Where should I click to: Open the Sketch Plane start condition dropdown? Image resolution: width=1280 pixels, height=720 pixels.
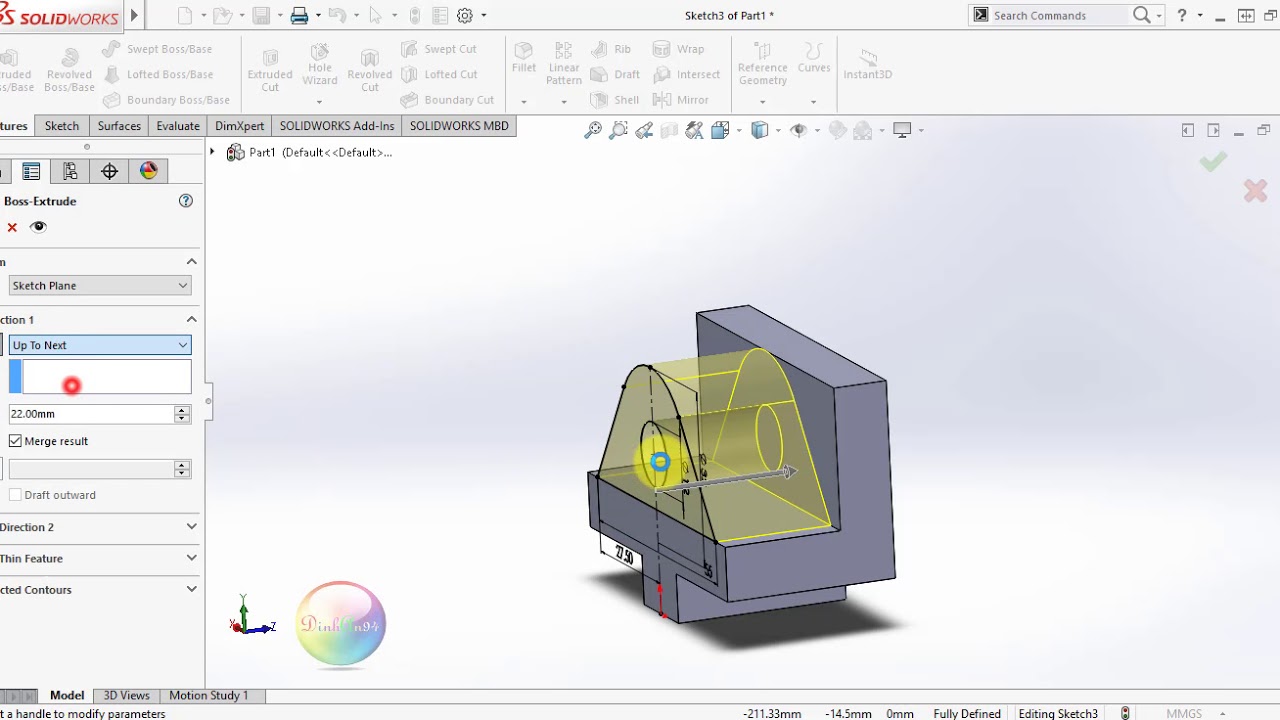[x=99, y=286]
